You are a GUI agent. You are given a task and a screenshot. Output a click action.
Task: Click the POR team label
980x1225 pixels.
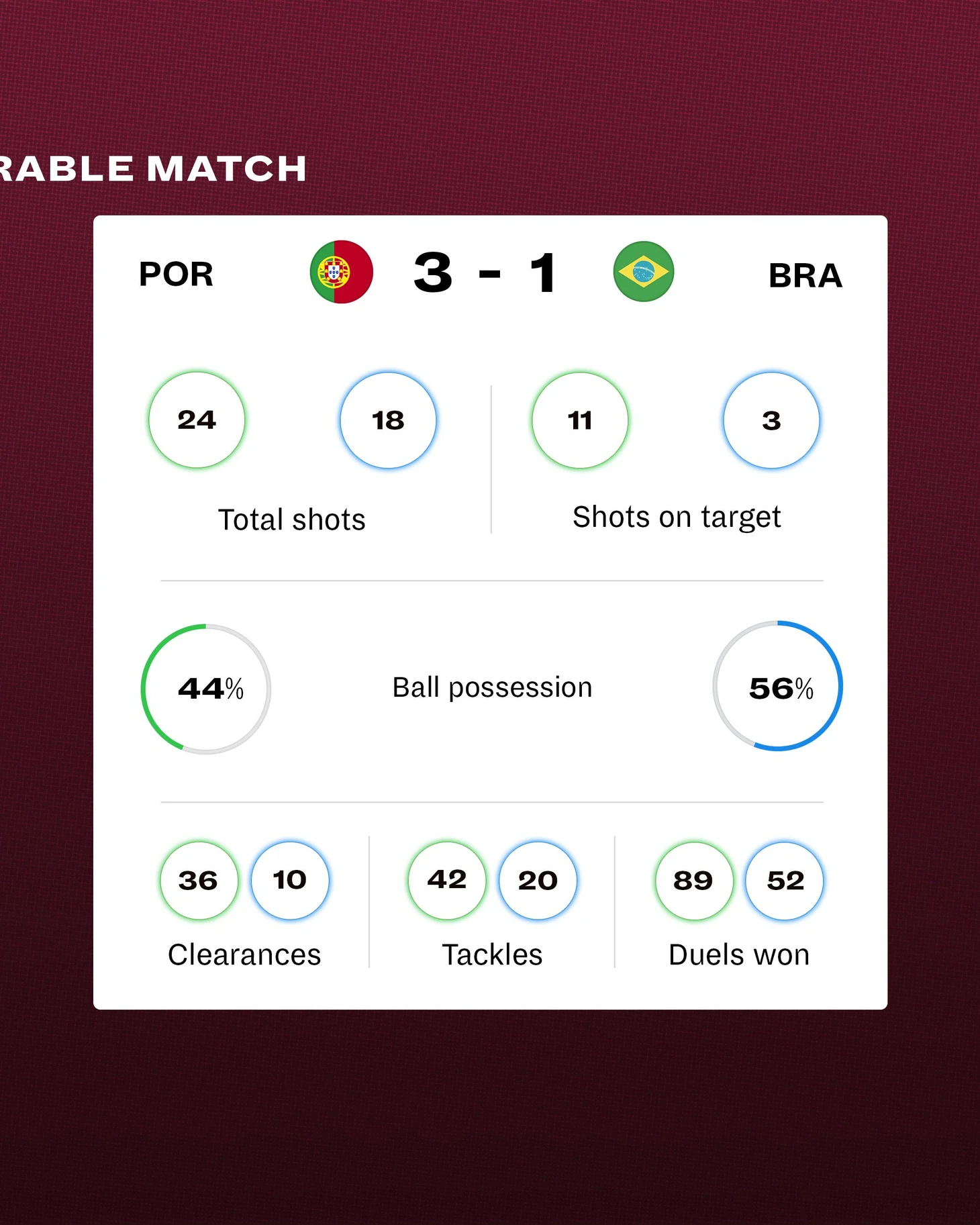[176, 274]
